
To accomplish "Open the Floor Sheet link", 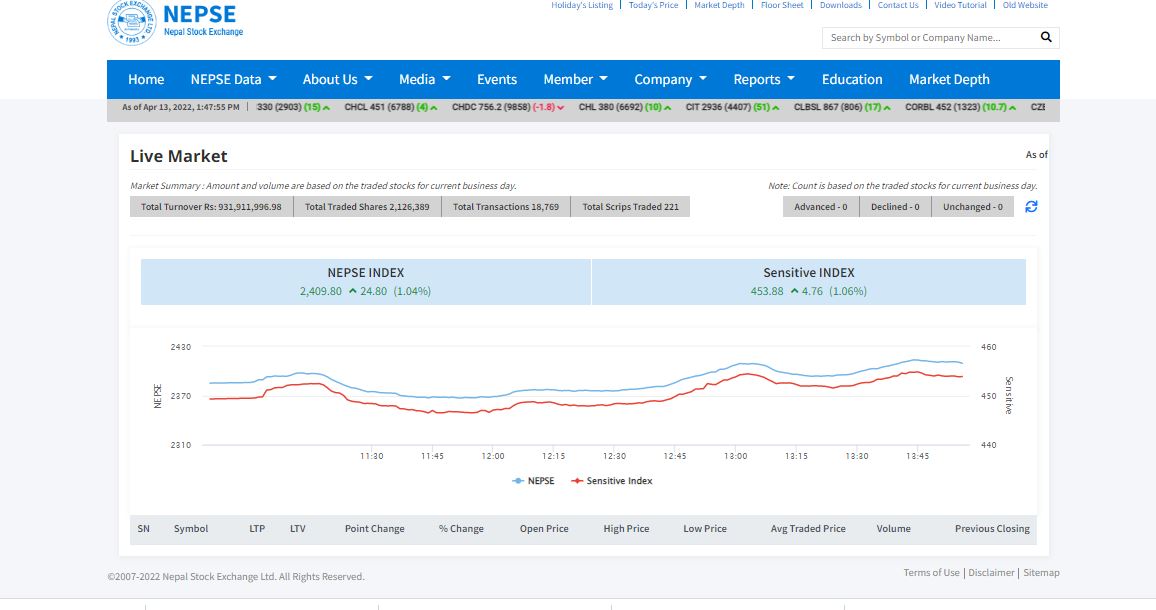I will 781,5.
